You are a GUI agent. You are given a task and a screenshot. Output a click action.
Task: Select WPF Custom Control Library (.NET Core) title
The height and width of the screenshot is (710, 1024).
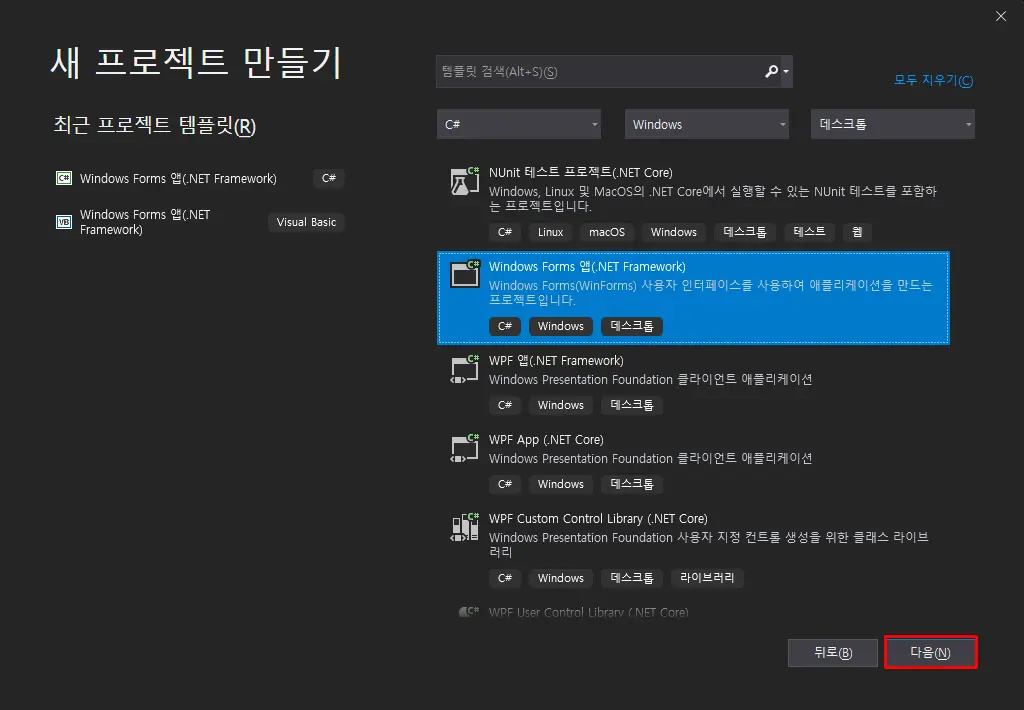click(598, 519)
